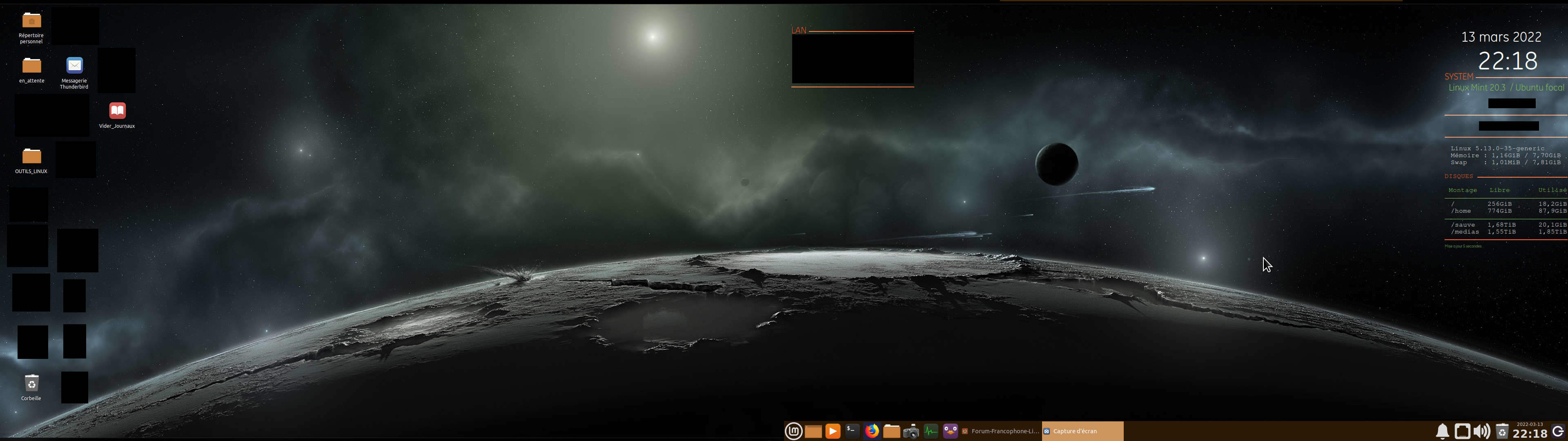Viewport: 1568px width, 441px height.
Task: Select the Vider_Journaux desktop launcher
Action: 117,115
